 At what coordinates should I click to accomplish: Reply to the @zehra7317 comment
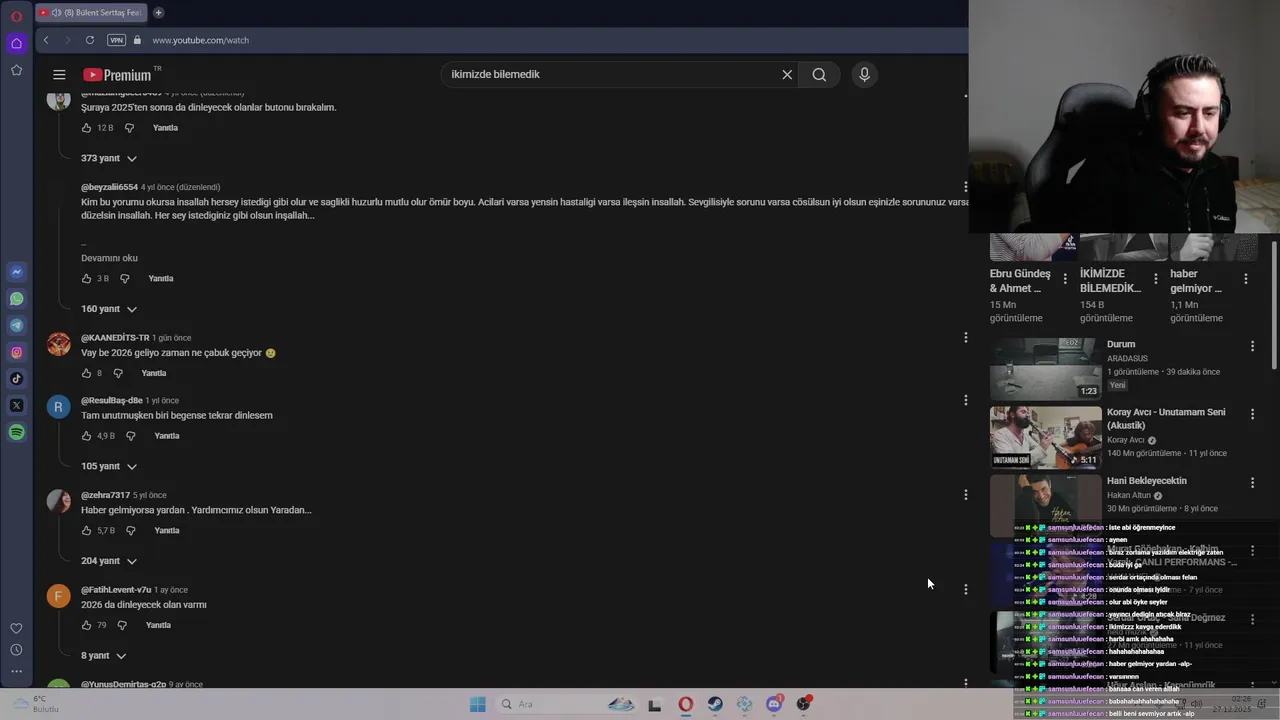(167, 531)
